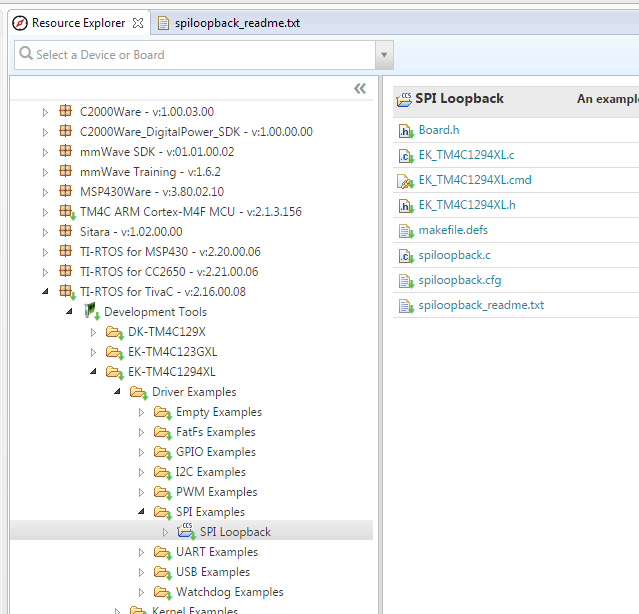Open spiloopback_readme.txt link in file list
Viewport: 639px width, 614px height.
click(x=481, y=305)
